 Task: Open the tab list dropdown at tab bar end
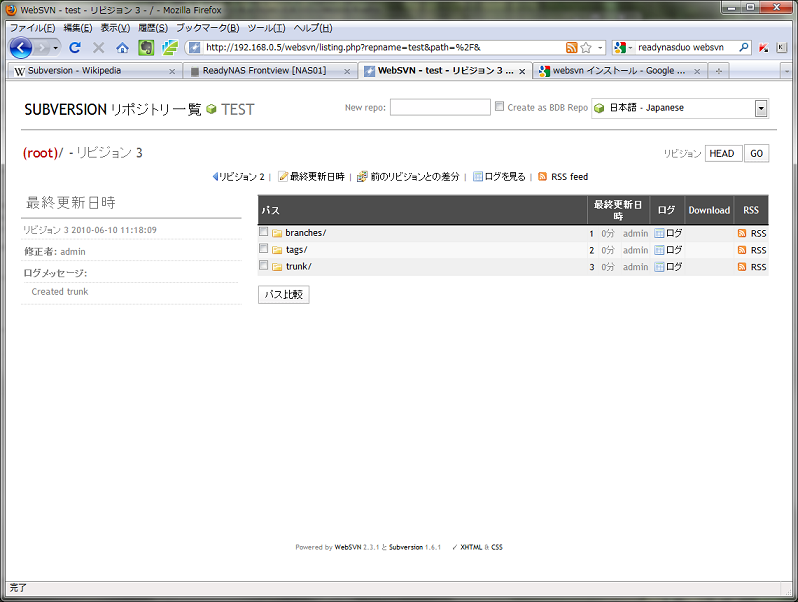click(x=787, y=71)
